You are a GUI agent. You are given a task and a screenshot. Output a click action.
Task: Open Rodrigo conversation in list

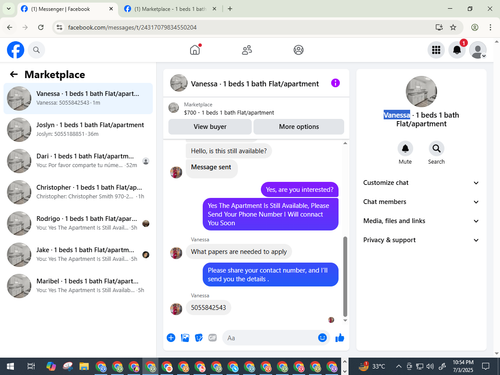point(78,223)
